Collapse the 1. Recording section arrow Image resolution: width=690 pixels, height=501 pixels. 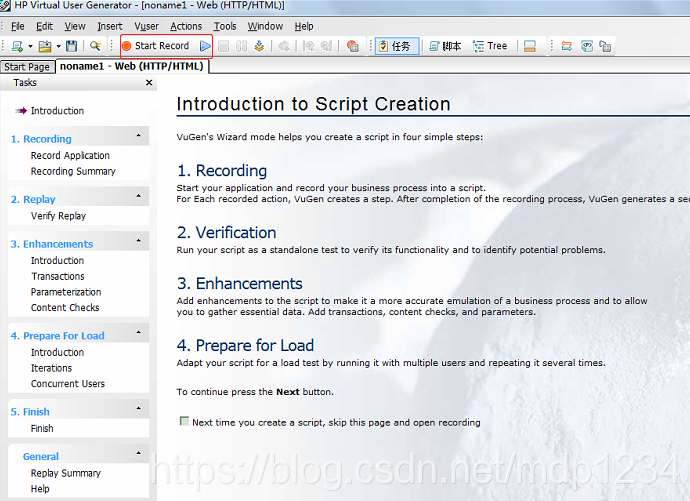[139, 135]
